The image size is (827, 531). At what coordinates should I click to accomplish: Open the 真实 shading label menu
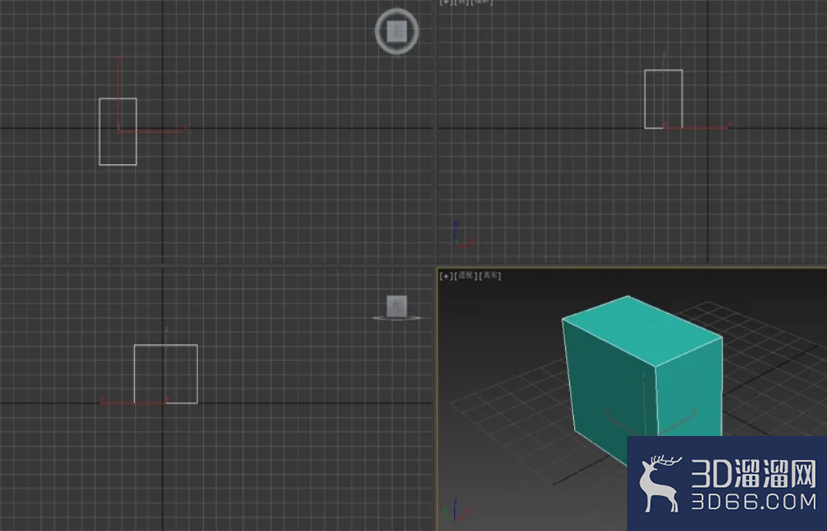pos(491,275)
